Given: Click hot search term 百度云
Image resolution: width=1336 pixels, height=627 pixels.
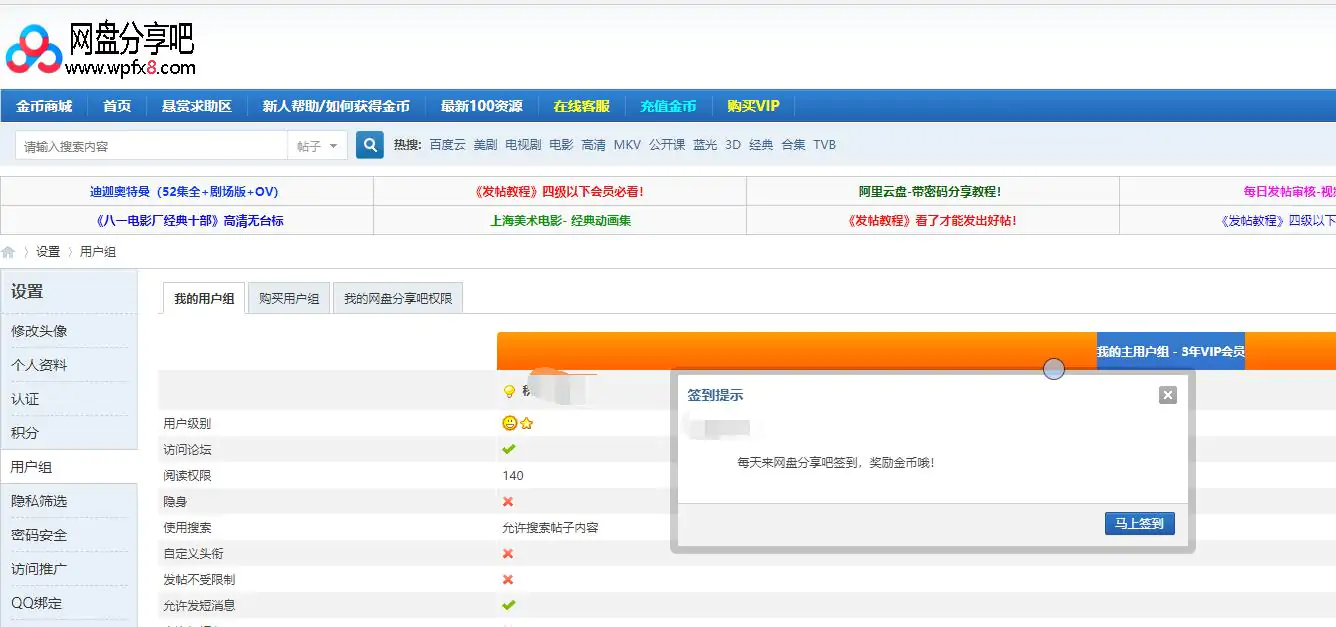Looking at the screenshot, I should tap(447, 145).
